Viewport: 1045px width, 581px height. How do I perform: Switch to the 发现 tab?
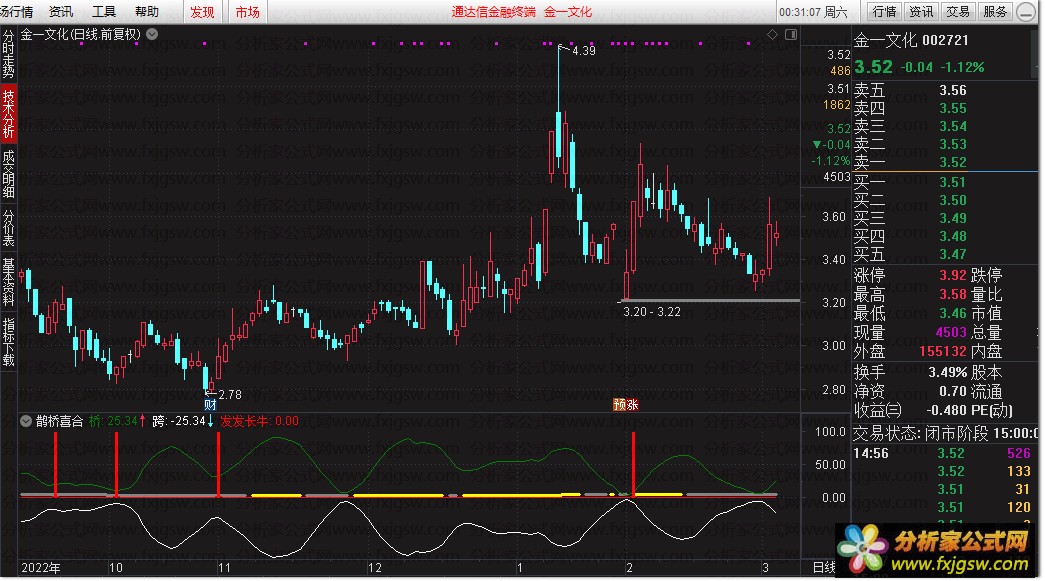(203, 12)
